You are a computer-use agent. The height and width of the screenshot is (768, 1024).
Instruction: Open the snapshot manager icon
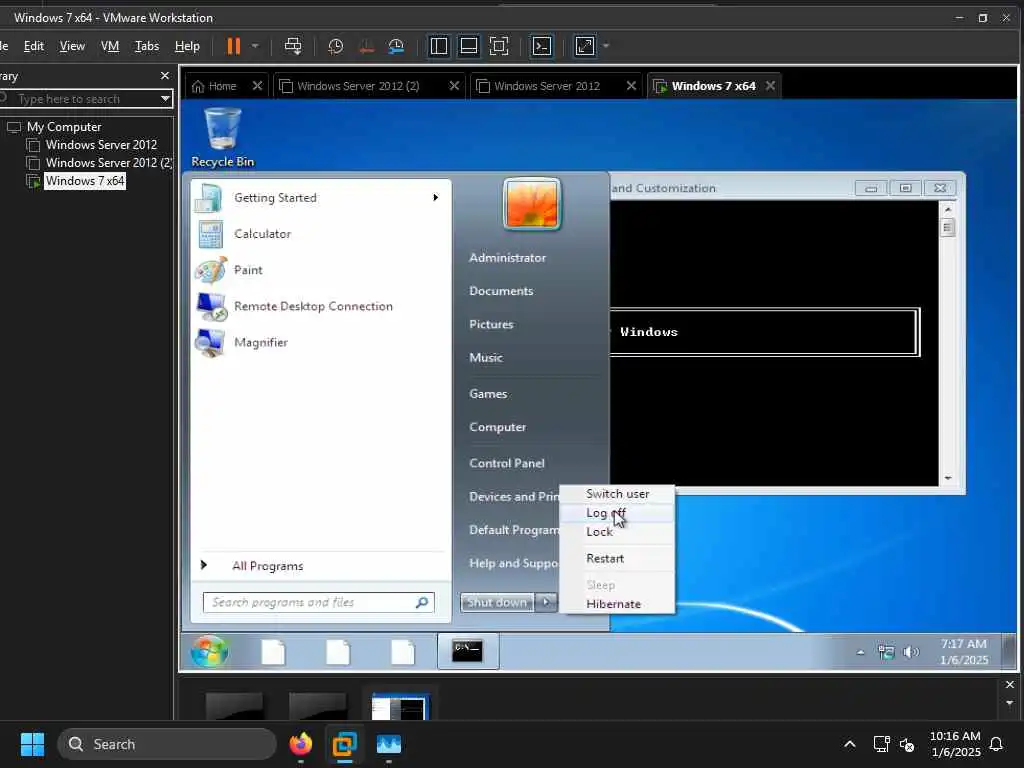click(x=396, y=46)
